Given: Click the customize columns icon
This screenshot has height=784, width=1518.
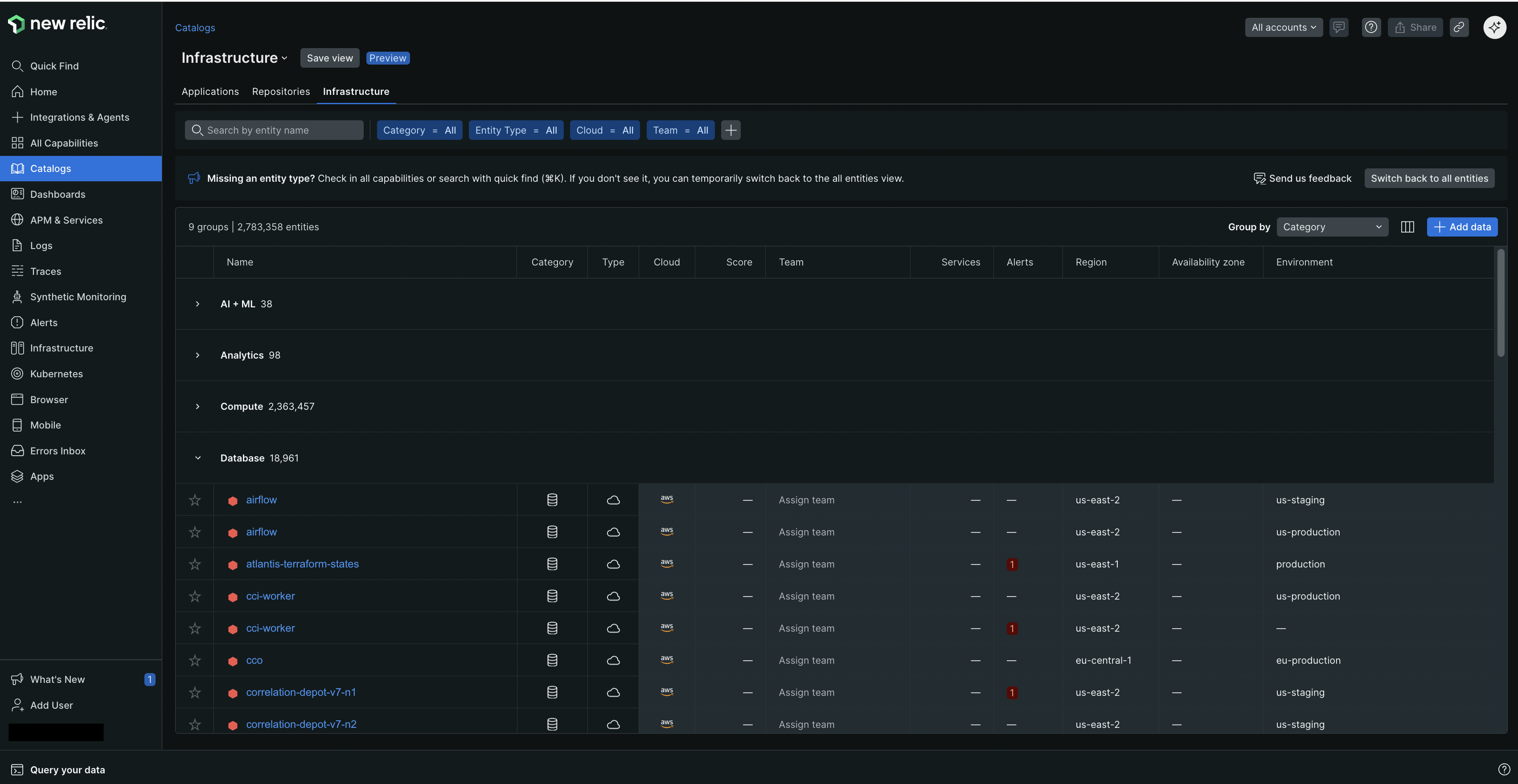Looking at the screenshot, I should [1407, 227].
